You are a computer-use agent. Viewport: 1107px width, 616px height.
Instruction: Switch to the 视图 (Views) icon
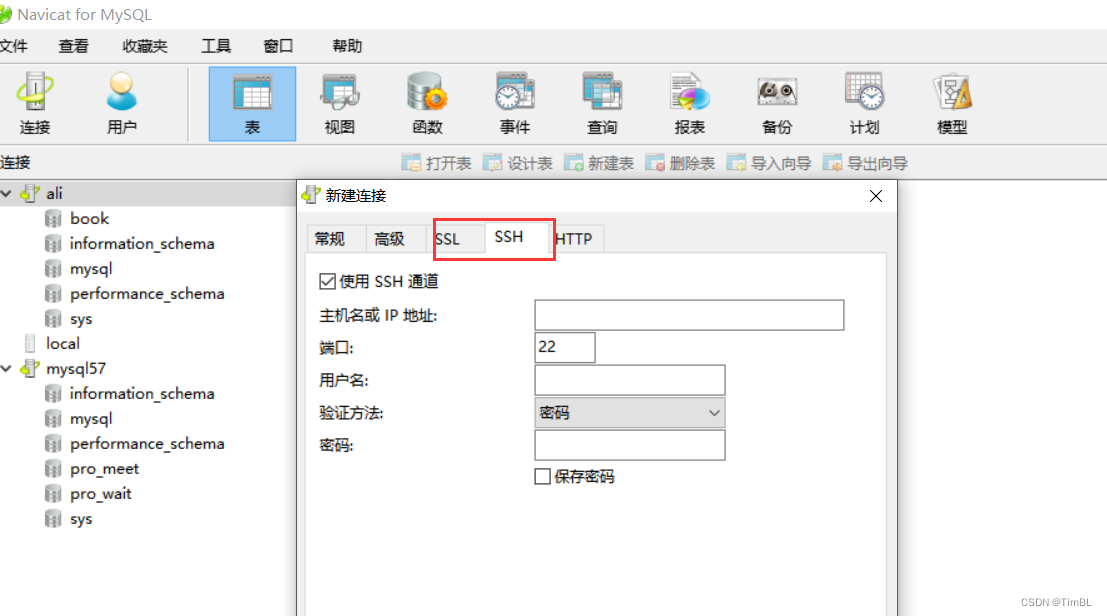[x=340, y=100]
